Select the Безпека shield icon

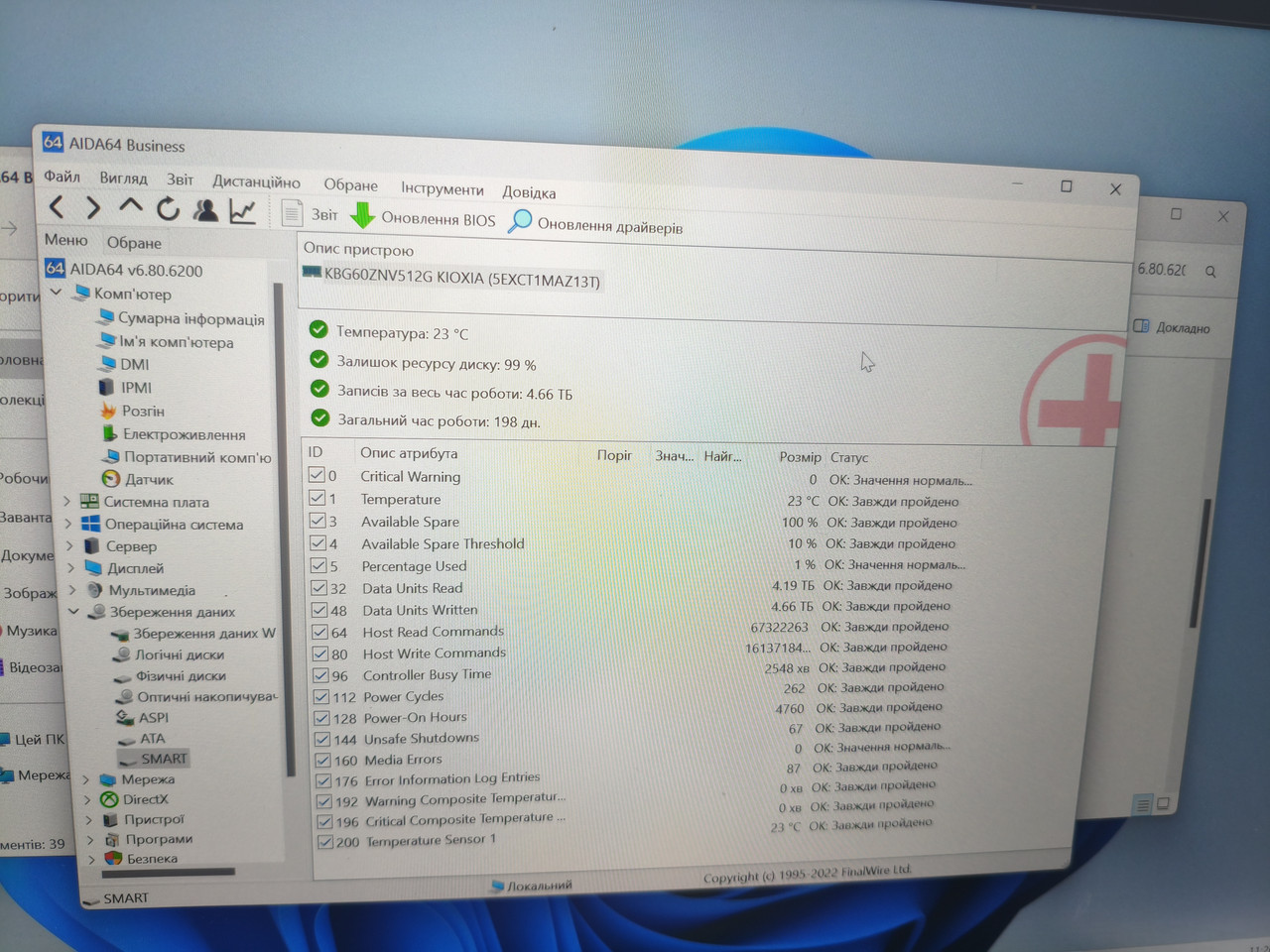point(113,858)
